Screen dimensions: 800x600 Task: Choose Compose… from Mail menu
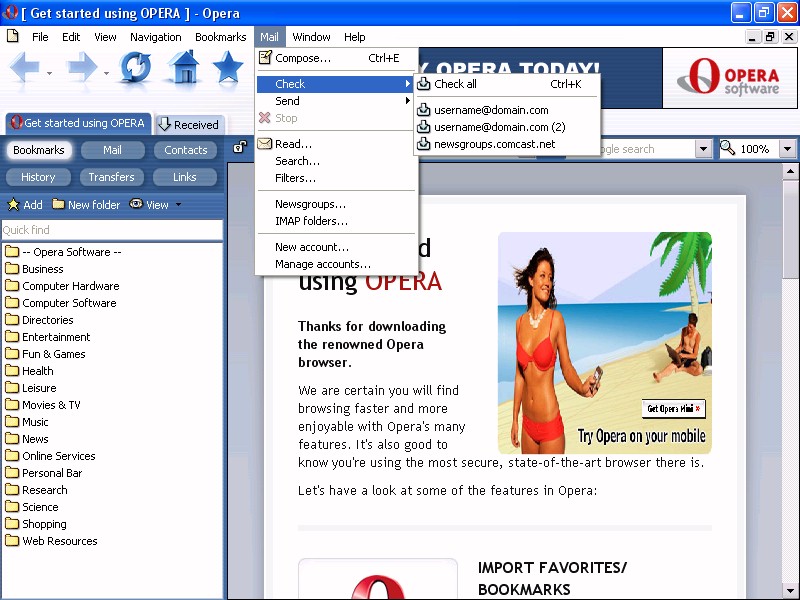click(x=337, y=58)
